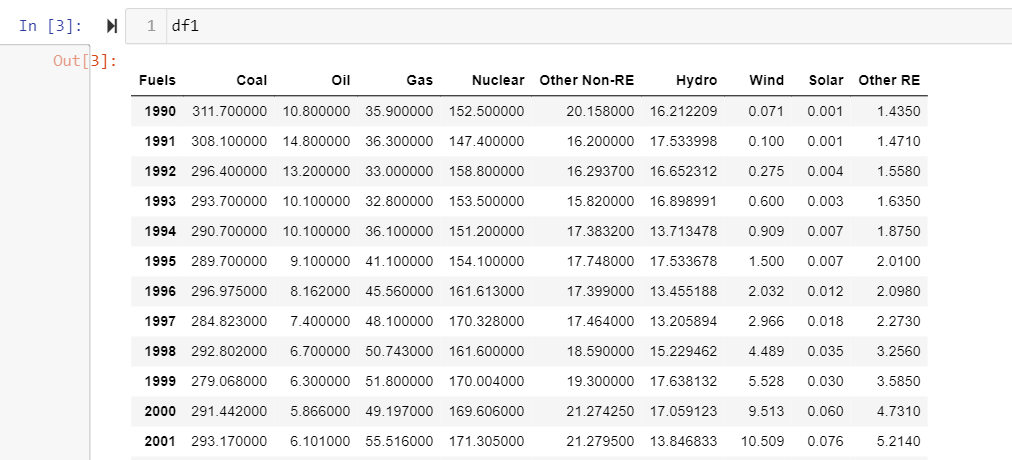Select Other RE value 5.2140
This screenshot has height=460, width=1012.
(898, 441)
